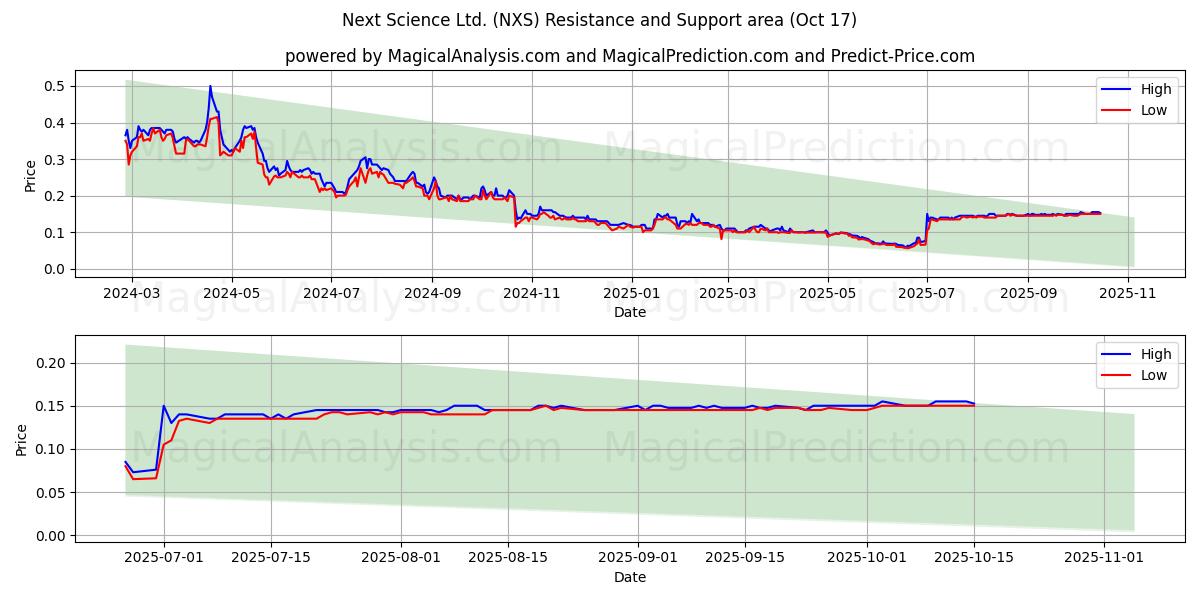Select the Low legend swatch in bottom chart
Image resolution: width=1200 pixels, height=600 pixels.
pos(1118,375)
